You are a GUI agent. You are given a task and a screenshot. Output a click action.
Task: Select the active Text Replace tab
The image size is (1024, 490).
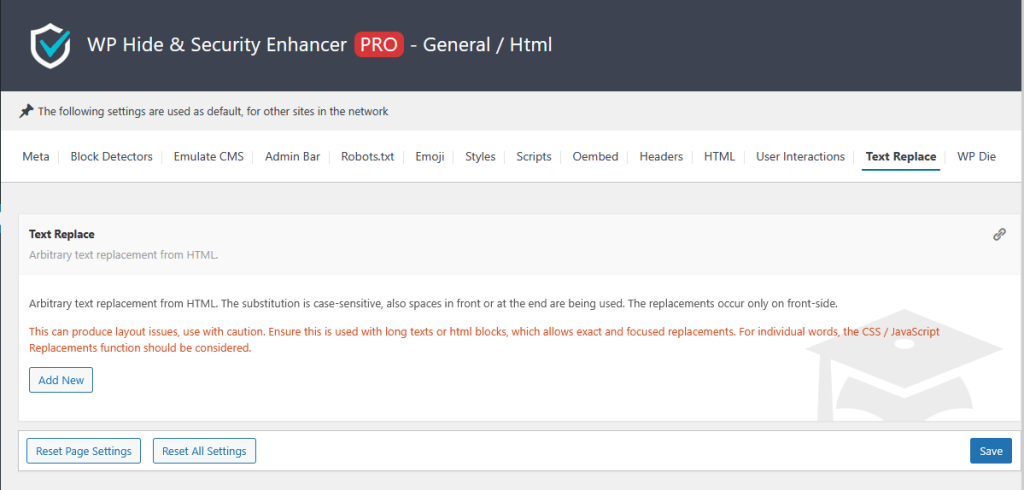point(901,157)
